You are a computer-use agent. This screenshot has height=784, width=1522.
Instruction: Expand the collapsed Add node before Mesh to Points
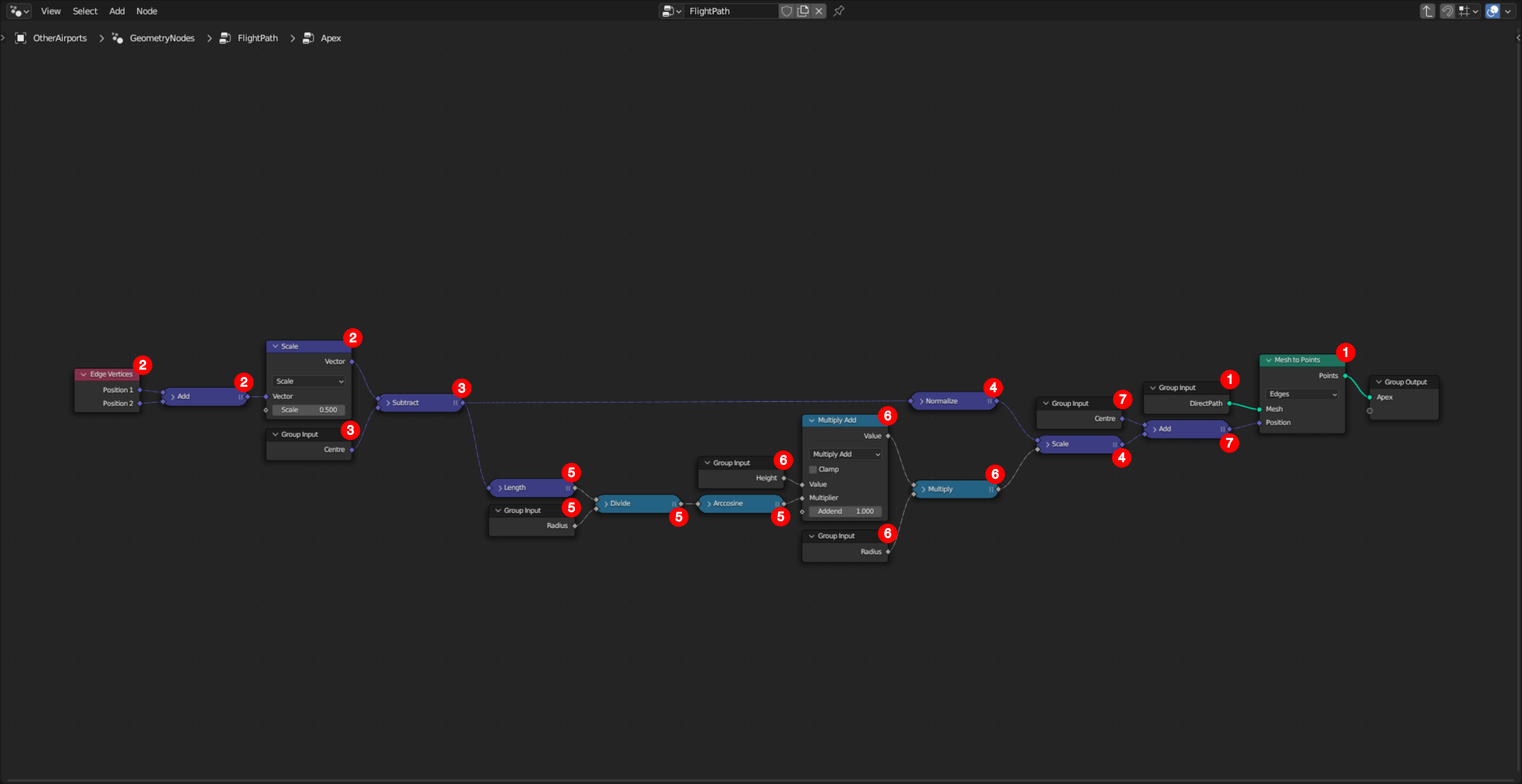(1155, 429)
